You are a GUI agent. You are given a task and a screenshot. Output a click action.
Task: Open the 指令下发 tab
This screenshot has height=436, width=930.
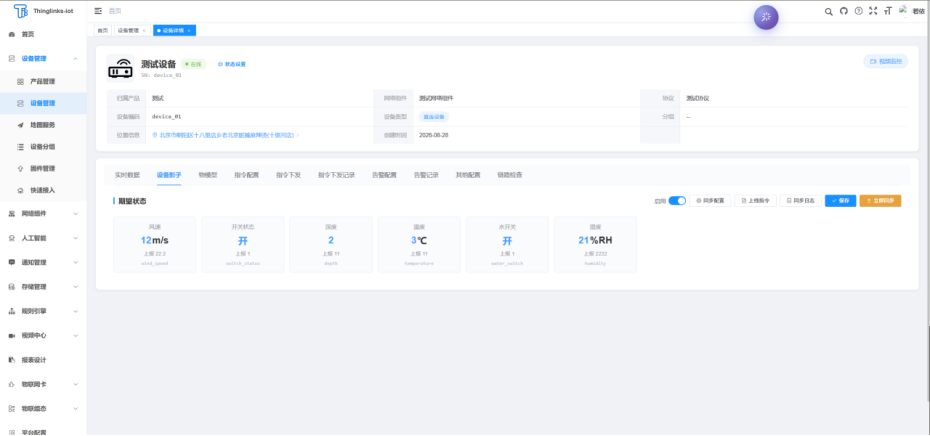click(288, 176)
